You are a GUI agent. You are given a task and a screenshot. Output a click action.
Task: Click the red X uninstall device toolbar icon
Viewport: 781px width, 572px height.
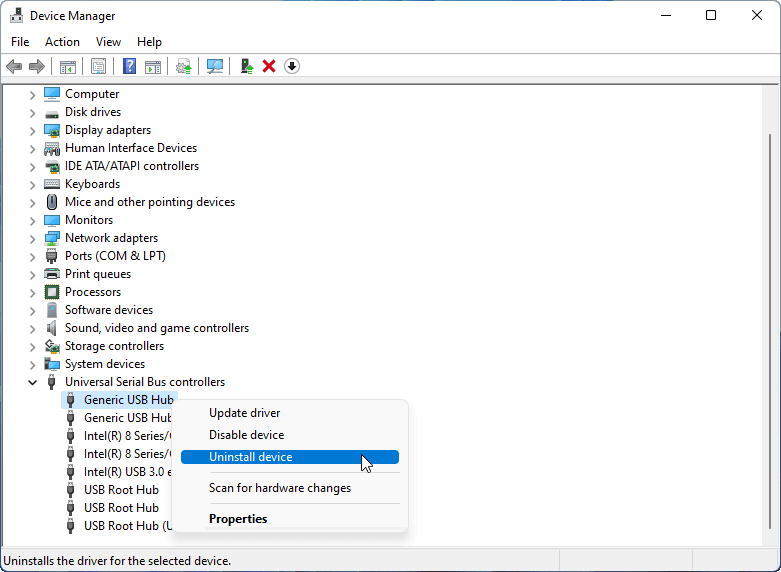tap(269, 66)
